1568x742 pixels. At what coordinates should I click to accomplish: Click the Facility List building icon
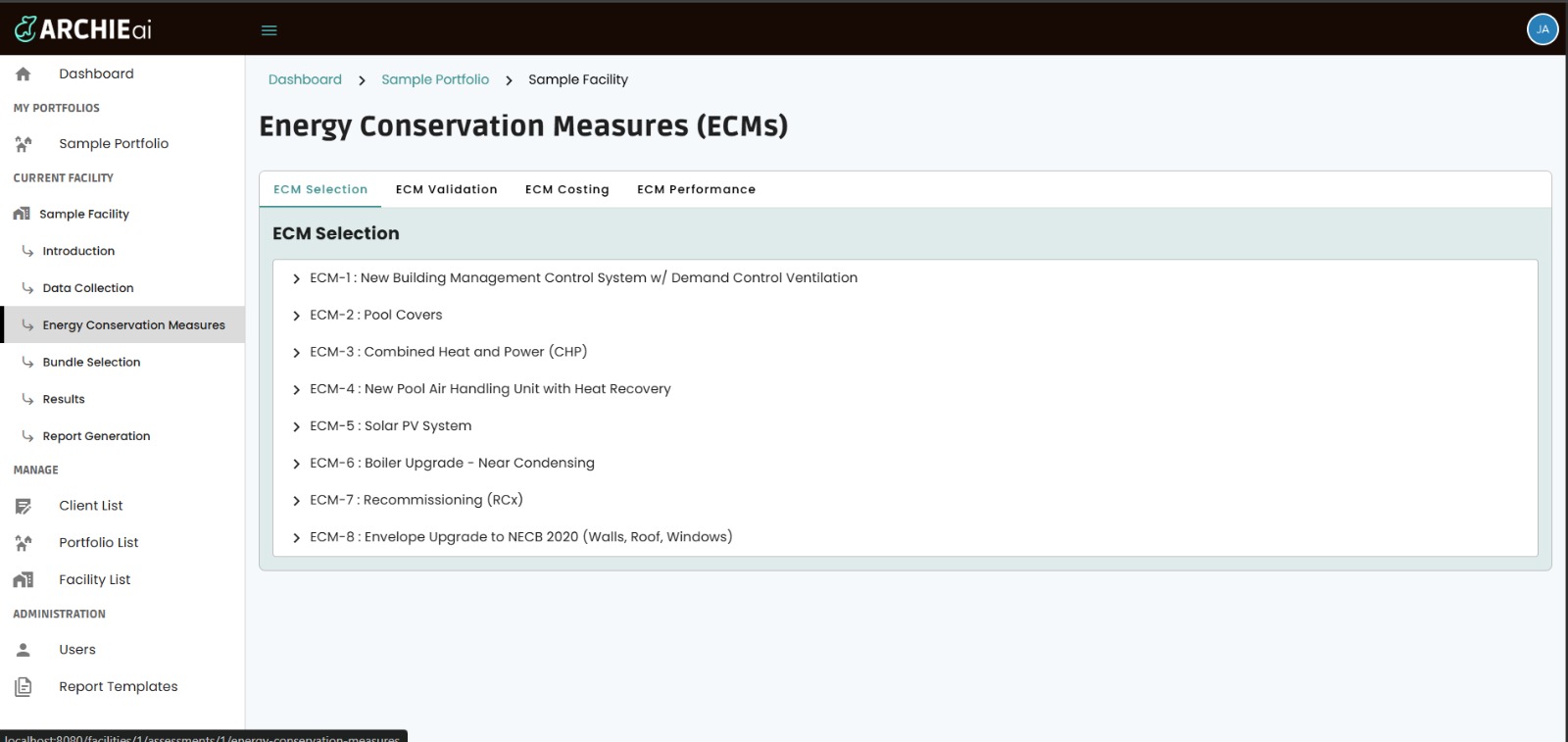[24, 580]
